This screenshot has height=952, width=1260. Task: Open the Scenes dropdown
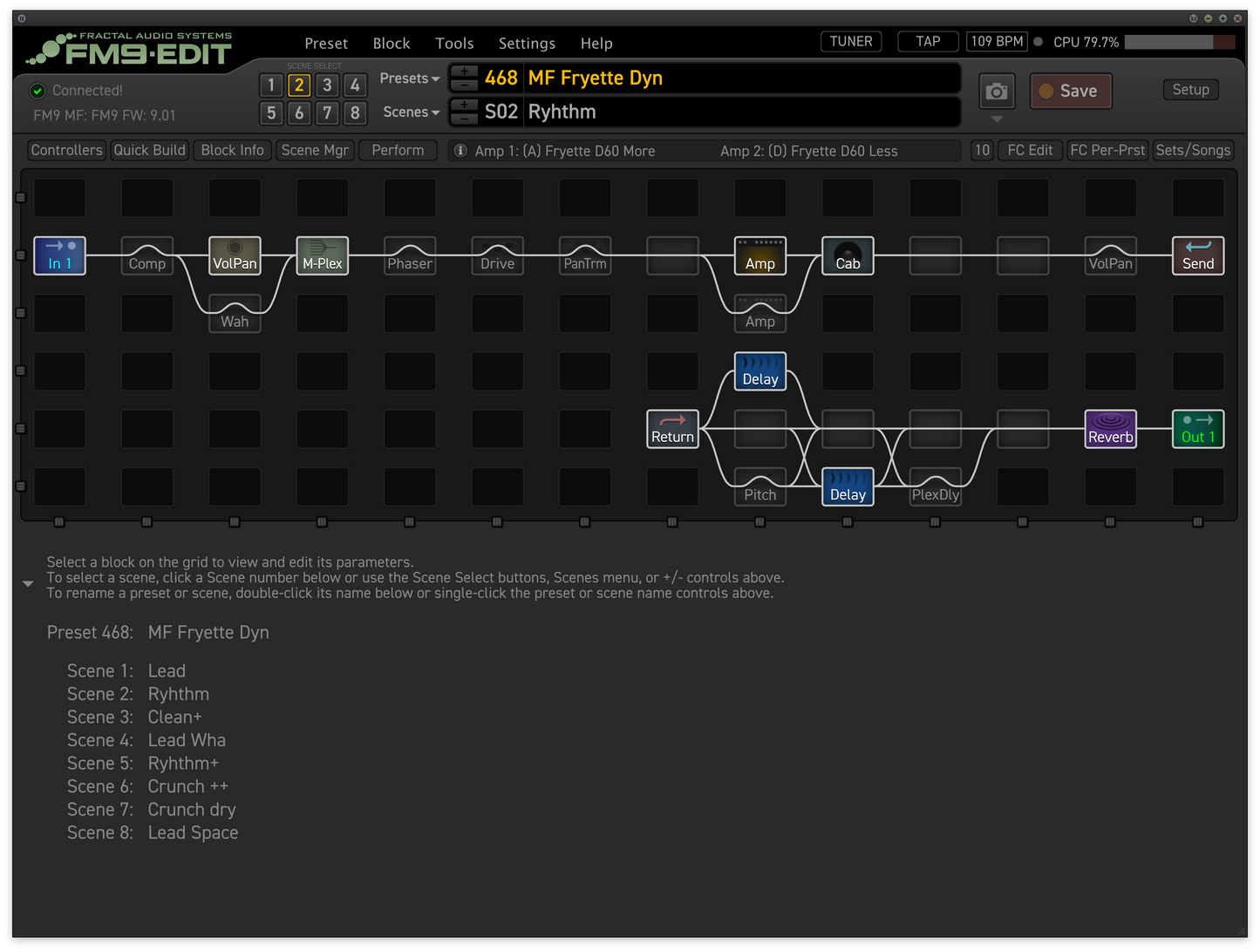(x=411, y=112)
